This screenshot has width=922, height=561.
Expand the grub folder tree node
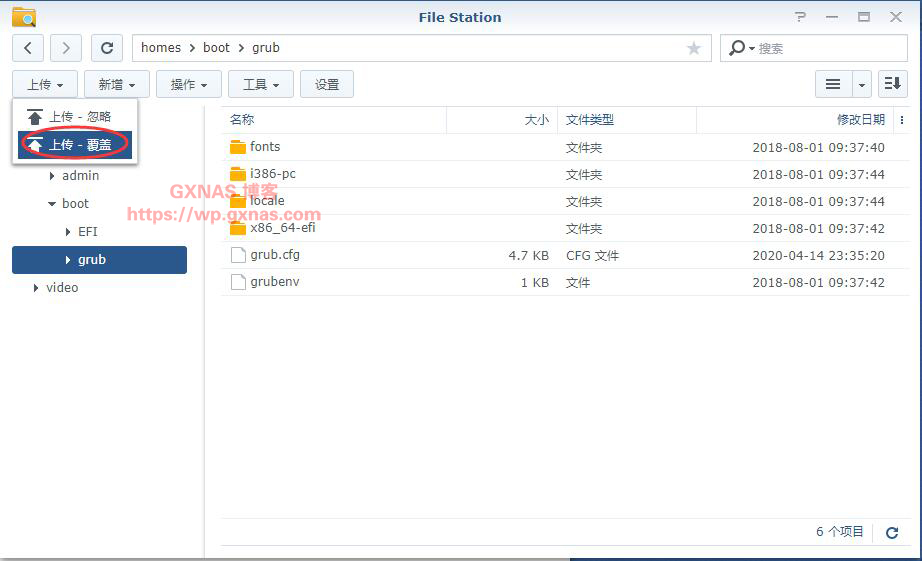pyautogui.click(x=68, y=260)
